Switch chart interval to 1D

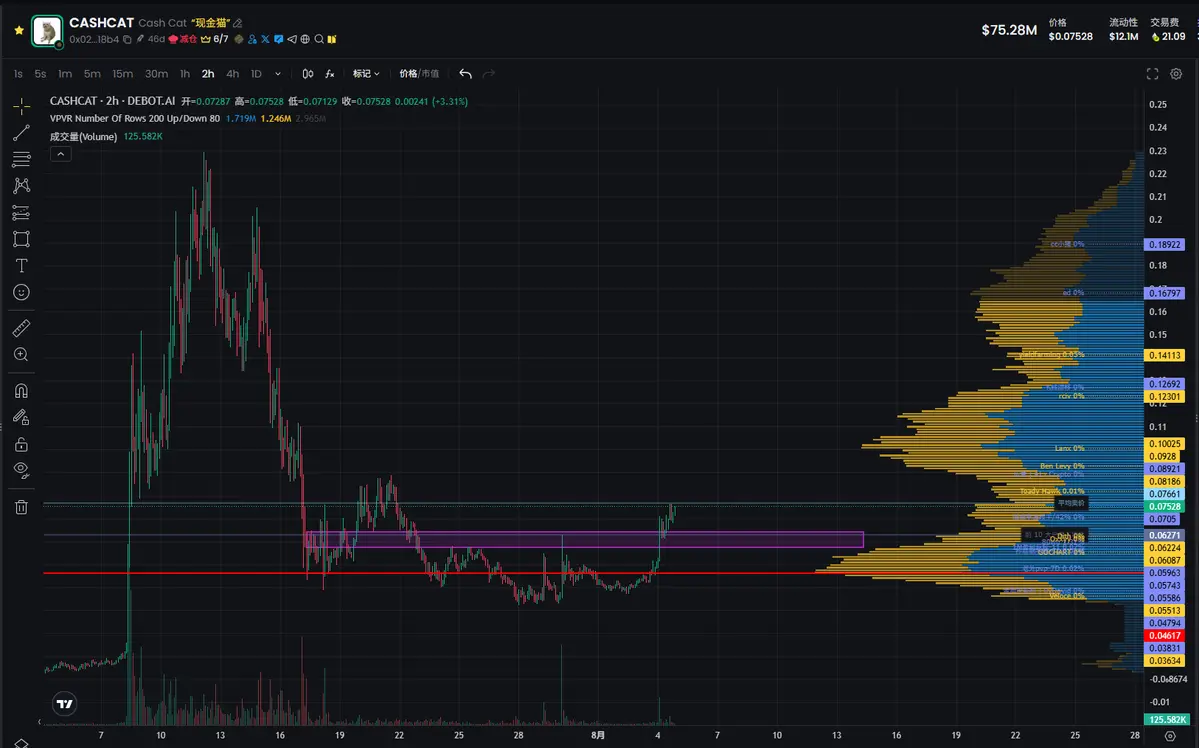[256, 73]
